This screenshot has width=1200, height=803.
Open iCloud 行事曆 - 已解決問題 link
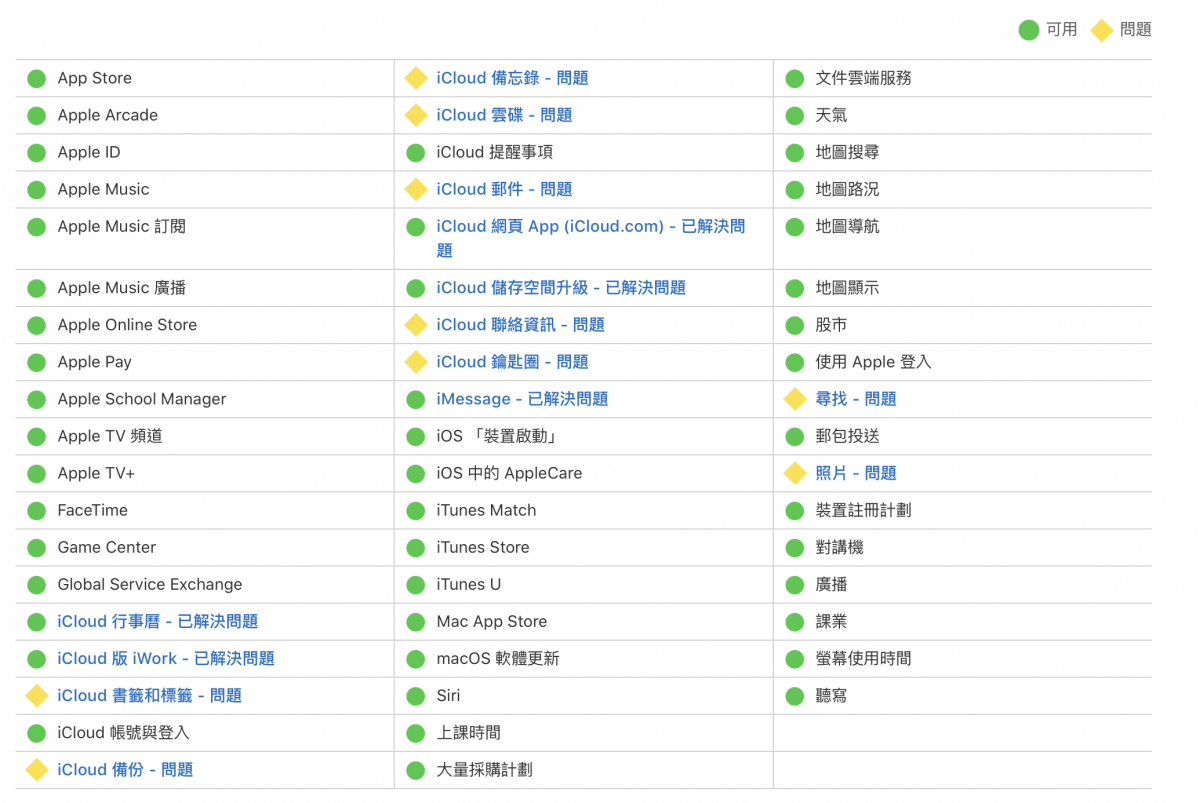point(158,621)
